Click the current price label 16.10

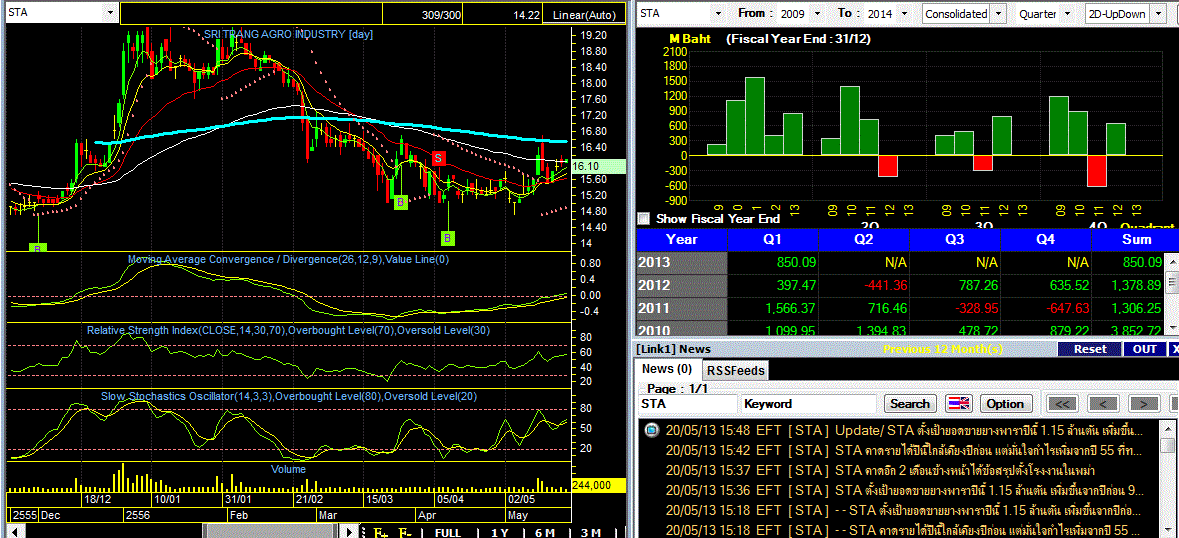coord(599,167)
